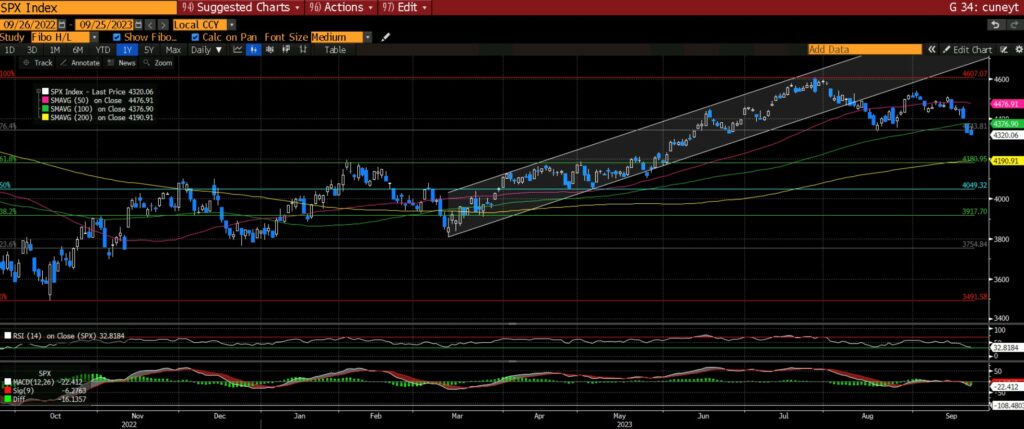Click the Table view button
1024x429 pixels.
(334, 49)
